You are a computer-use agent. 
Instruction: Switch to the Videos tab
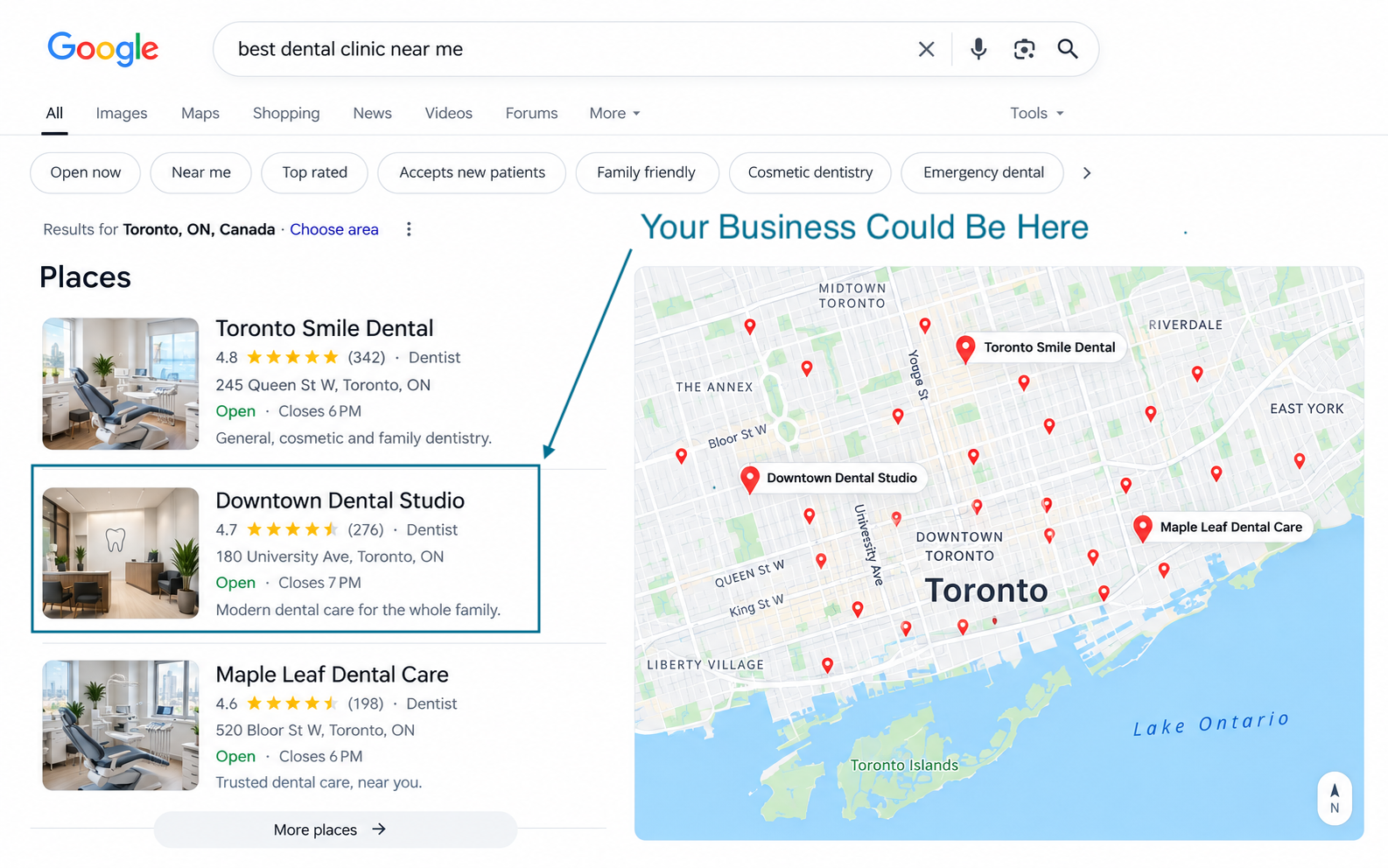448,113
